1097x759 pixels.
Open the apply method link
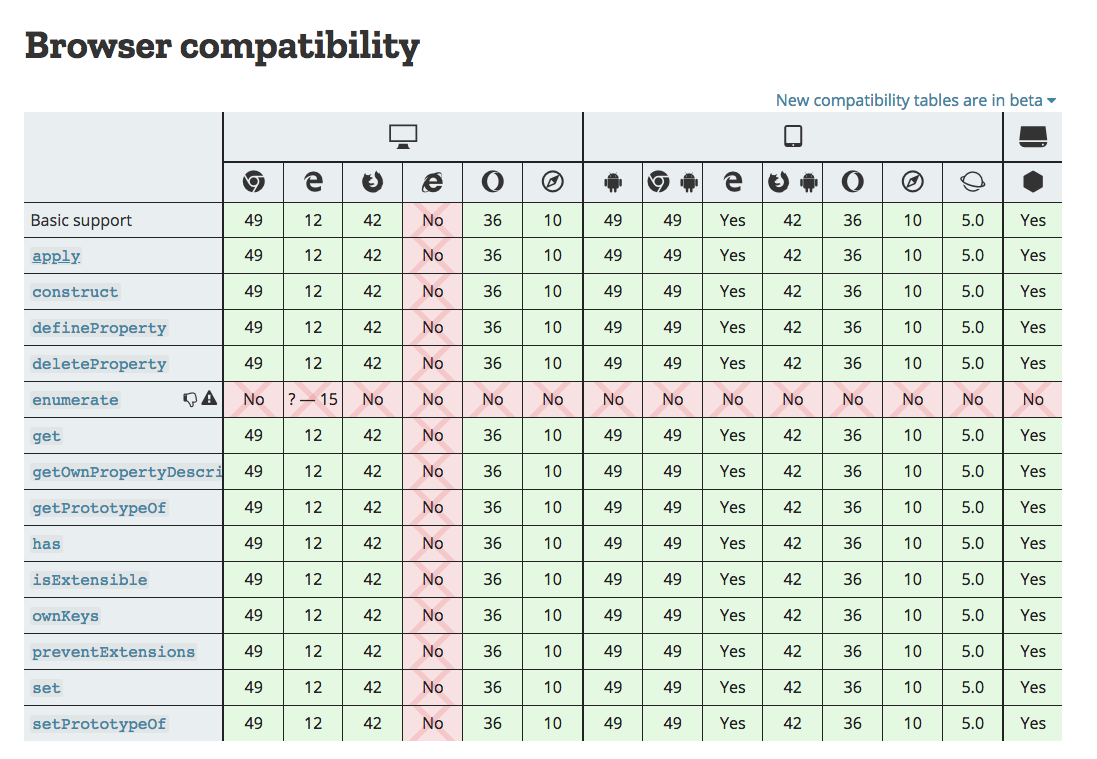(x=56, y=256)
